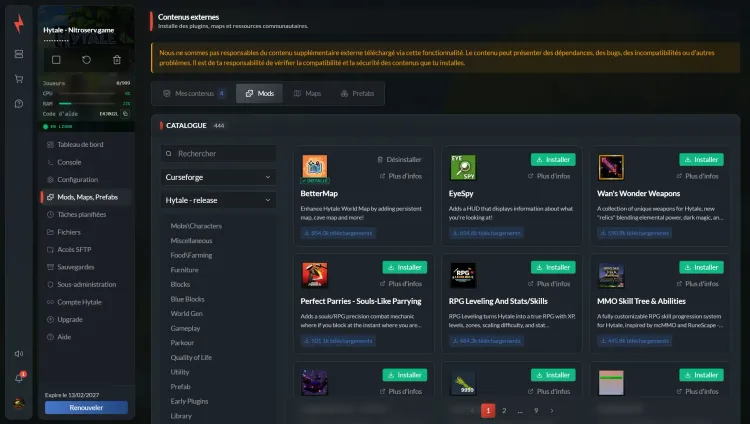Screen dimensions: 750x424
Task: Switch to the Prefabs tab
Action: (x=357, y=93)
